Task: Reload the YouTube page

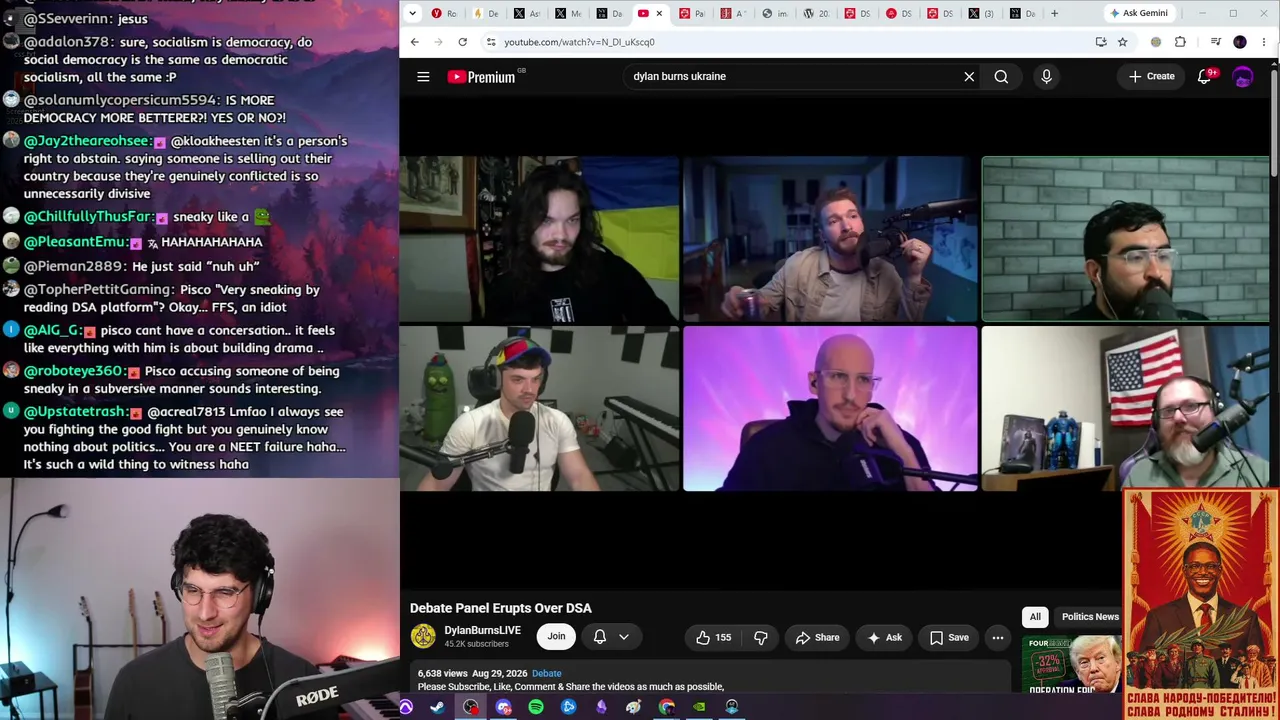Action: pos(462,42)
